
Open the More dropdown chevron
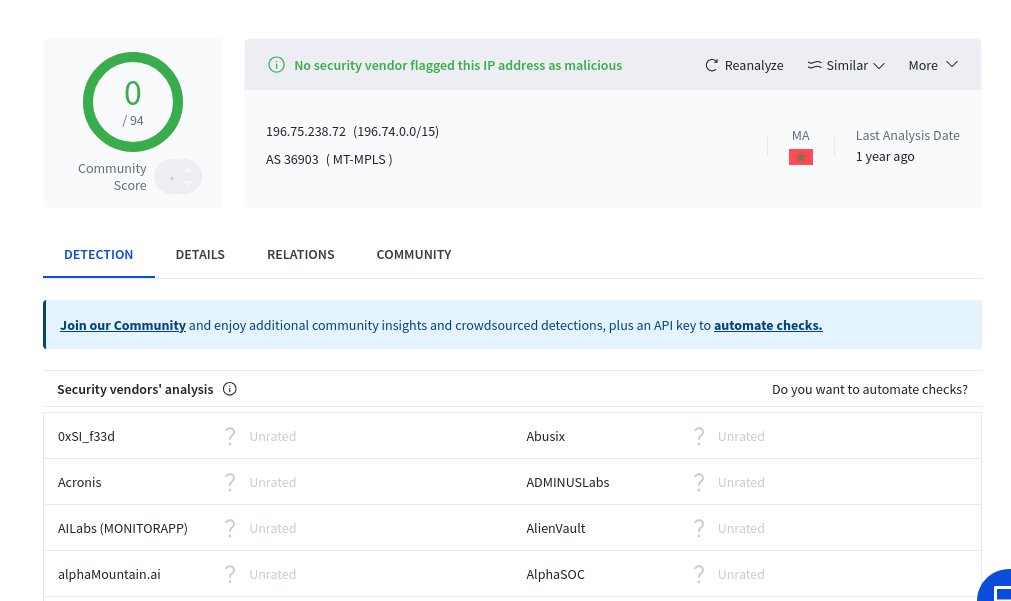click(x=952, y=64)
